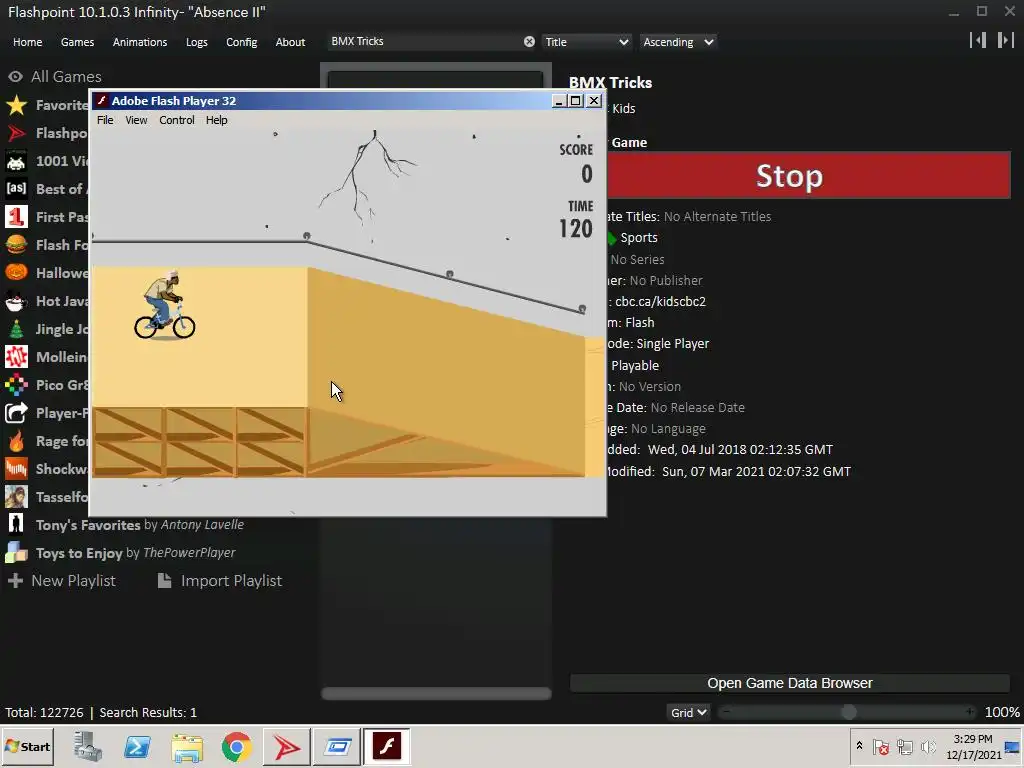Image resolution: width=1024 pixels, height=768 pixels.
Task: Switch to the Animations tab
Action: [x=140, y=42]
